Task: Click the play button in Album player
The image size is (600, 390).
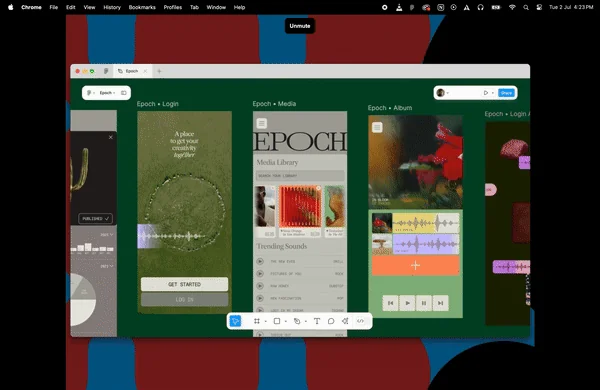Action: (x=407, y=303)
